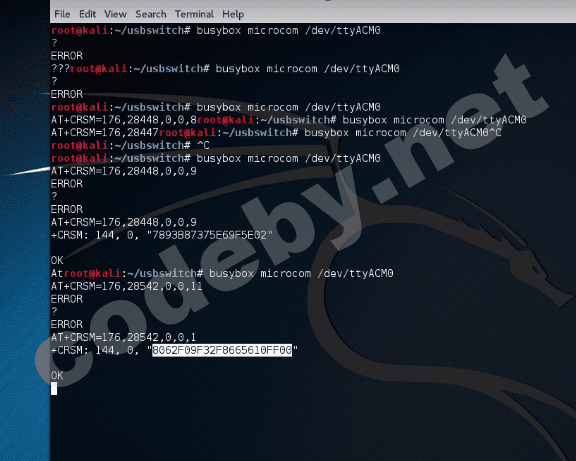Open the Edit menu
This screenshot has width=576, height=461.
click(x=87, y=14)
